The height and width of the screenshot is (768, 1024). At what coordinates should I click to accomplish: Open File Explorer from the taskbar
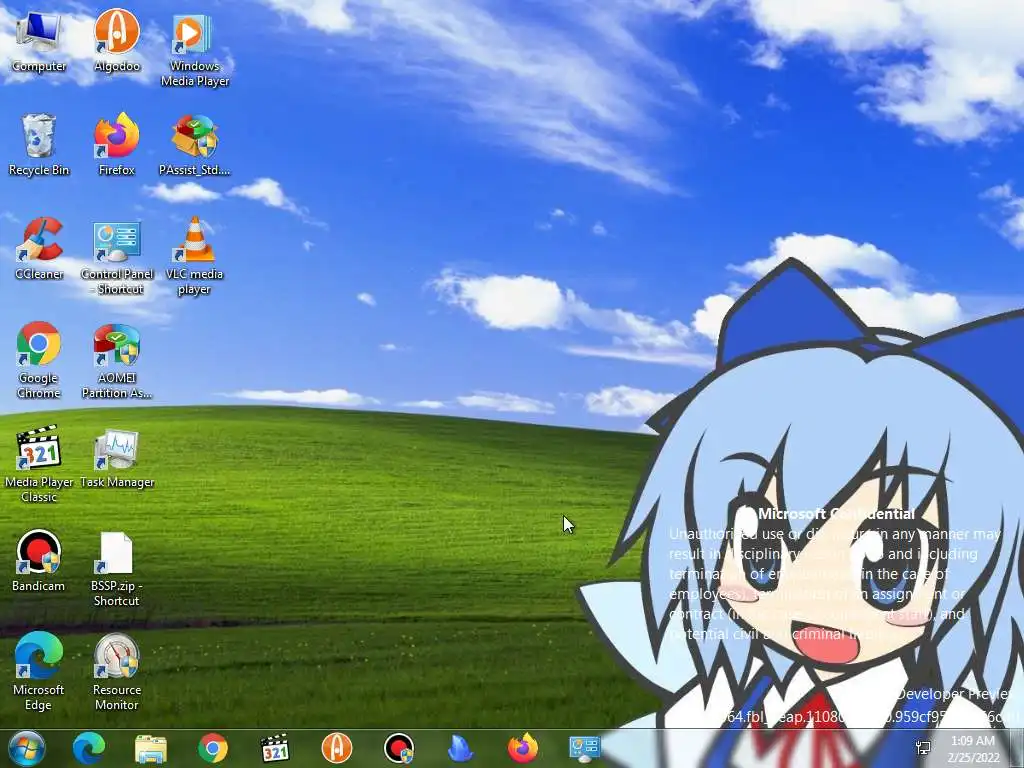point(151,748)
